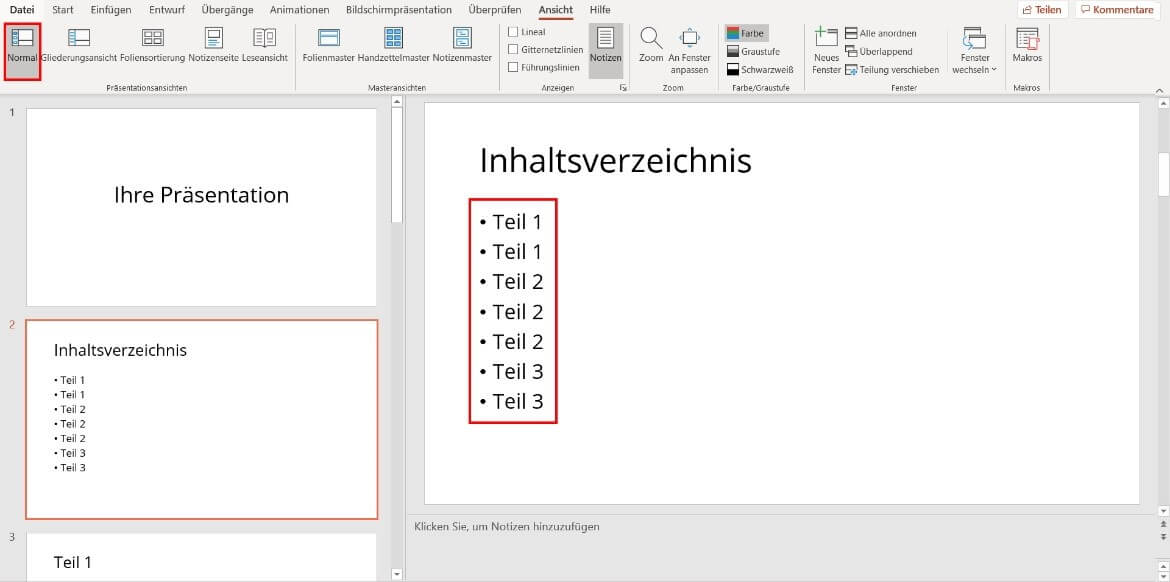Click previous slide double arrow button
This screenshot has height=582, width=1170.
(x=1163, y=525)
